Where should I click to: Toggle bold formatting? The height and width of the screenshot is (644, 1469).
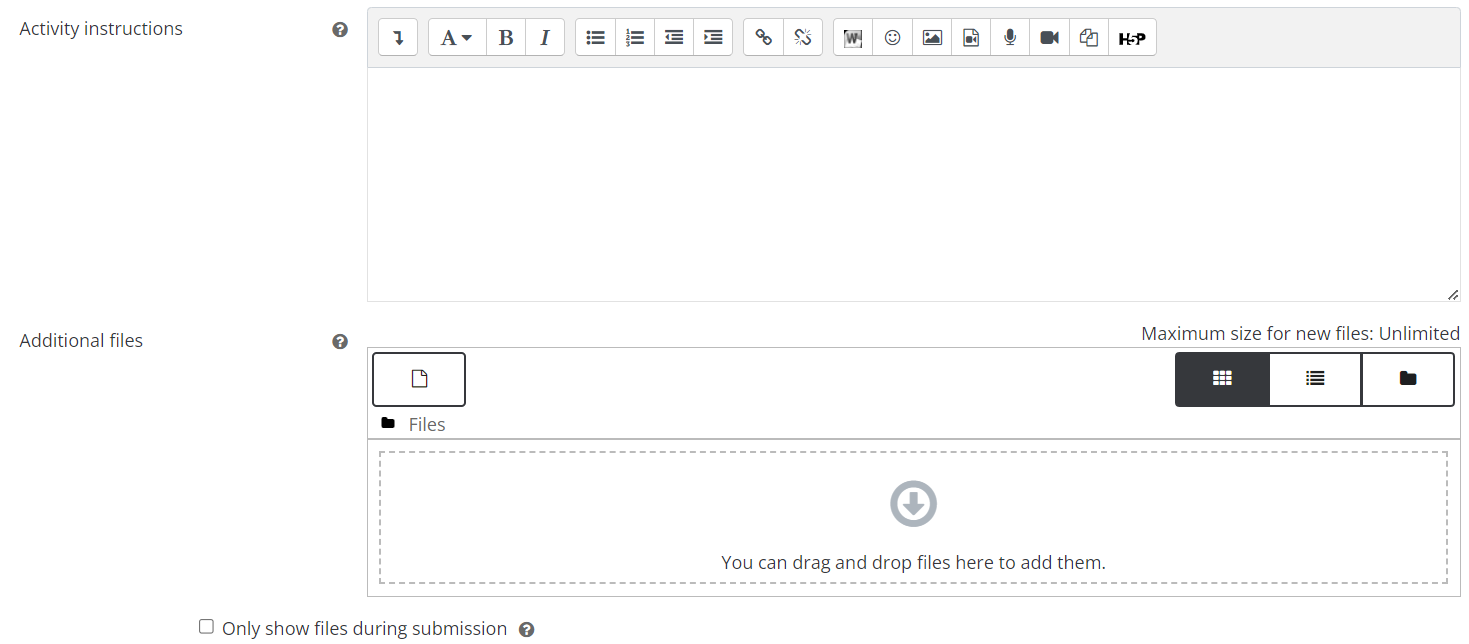pyautogui.click(x=506, y=38)
